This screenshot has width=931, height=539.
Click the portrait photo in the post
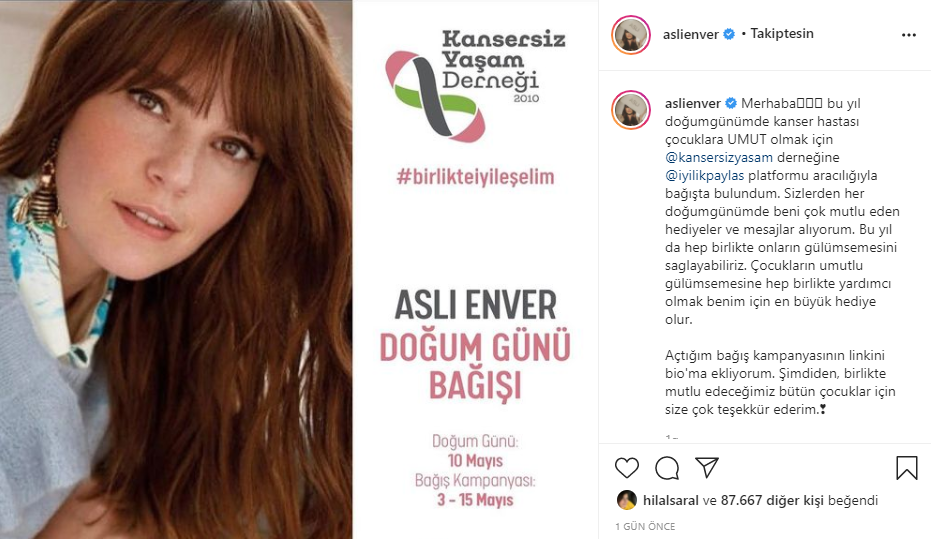(176, 270)
